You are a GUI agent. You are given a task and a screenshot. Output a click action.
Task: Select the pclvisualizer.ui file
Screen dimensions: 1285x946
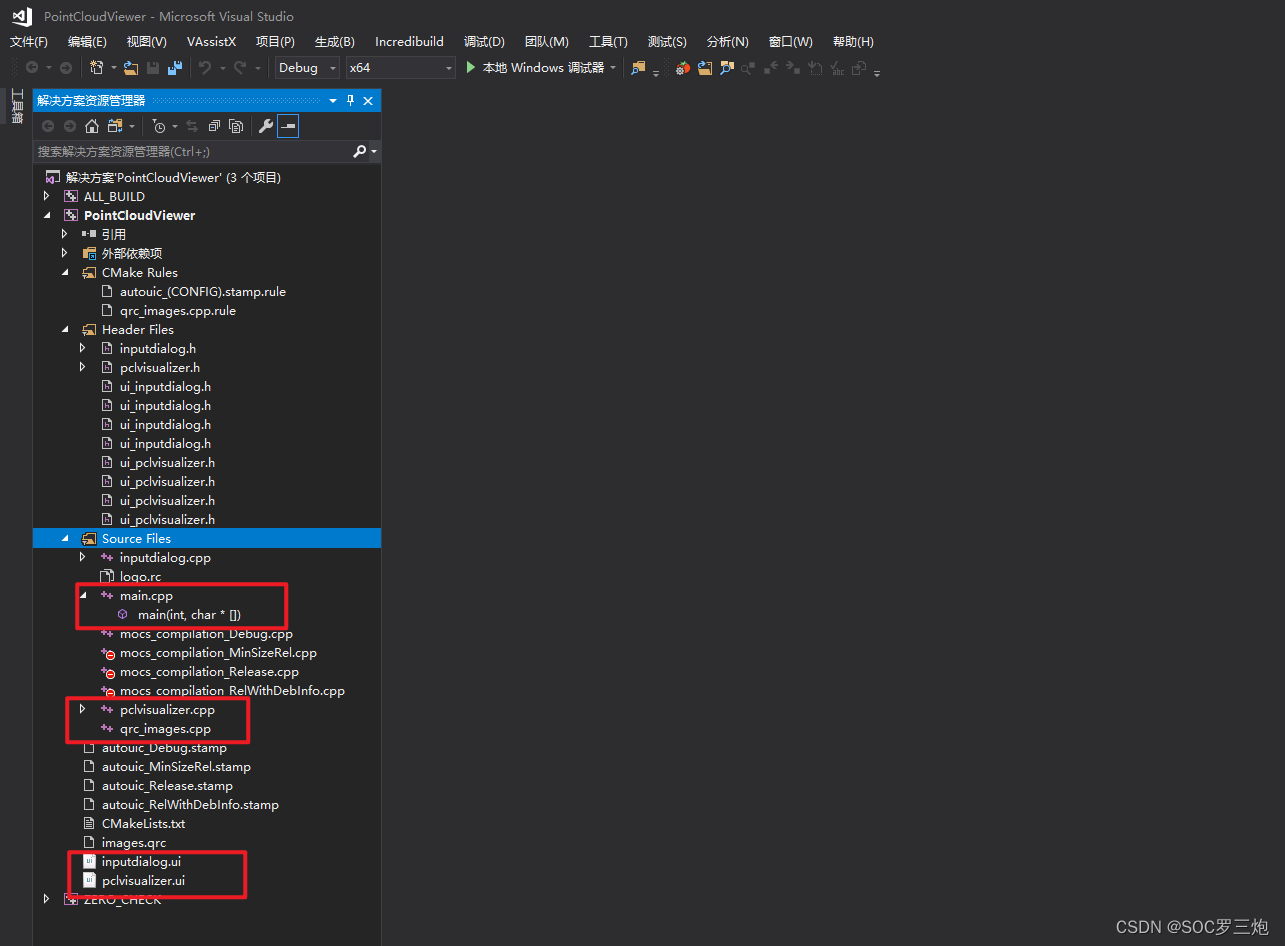(143, 880)
